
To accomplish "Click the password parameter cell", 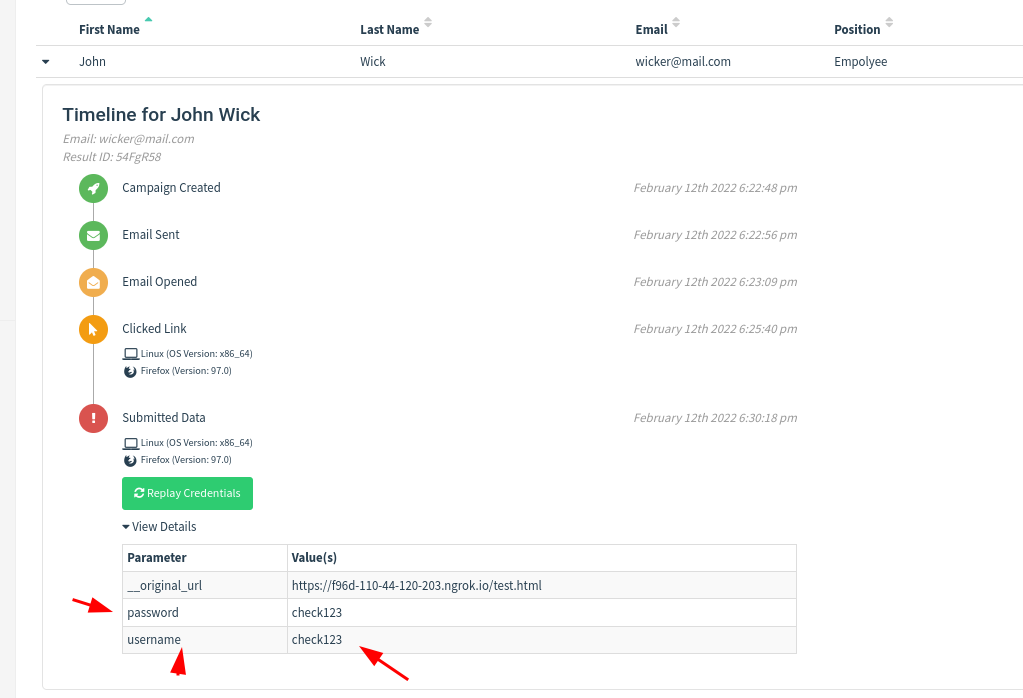I will pyautogui.click(x=205, y=613).
